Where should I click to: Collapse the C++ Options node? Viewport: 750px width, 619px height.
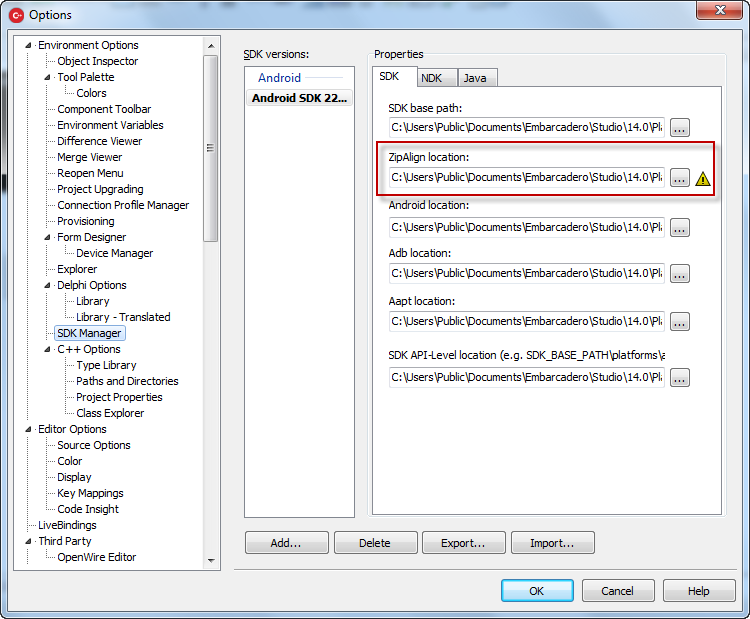pos(47,350)
